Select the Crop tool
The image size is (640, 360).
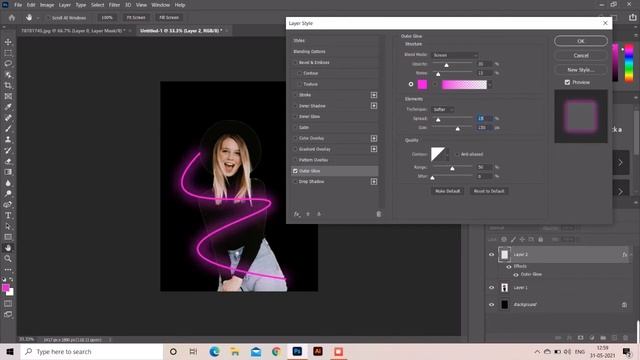pyautogui.click(x=8, y=85)
